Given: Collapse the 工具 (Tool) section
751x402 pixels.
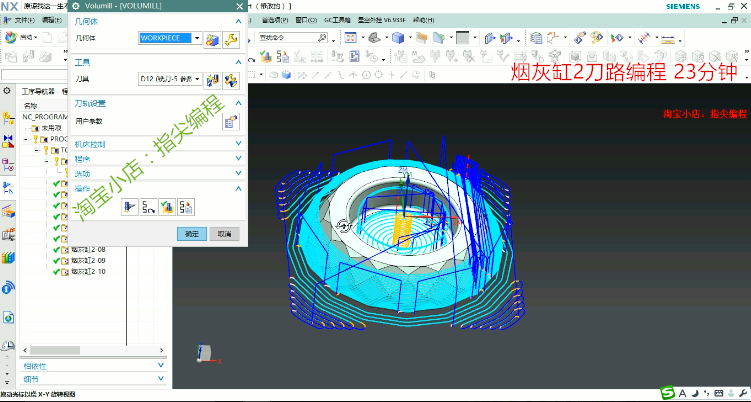Looking at the screenshot, I should coord(239,62).
